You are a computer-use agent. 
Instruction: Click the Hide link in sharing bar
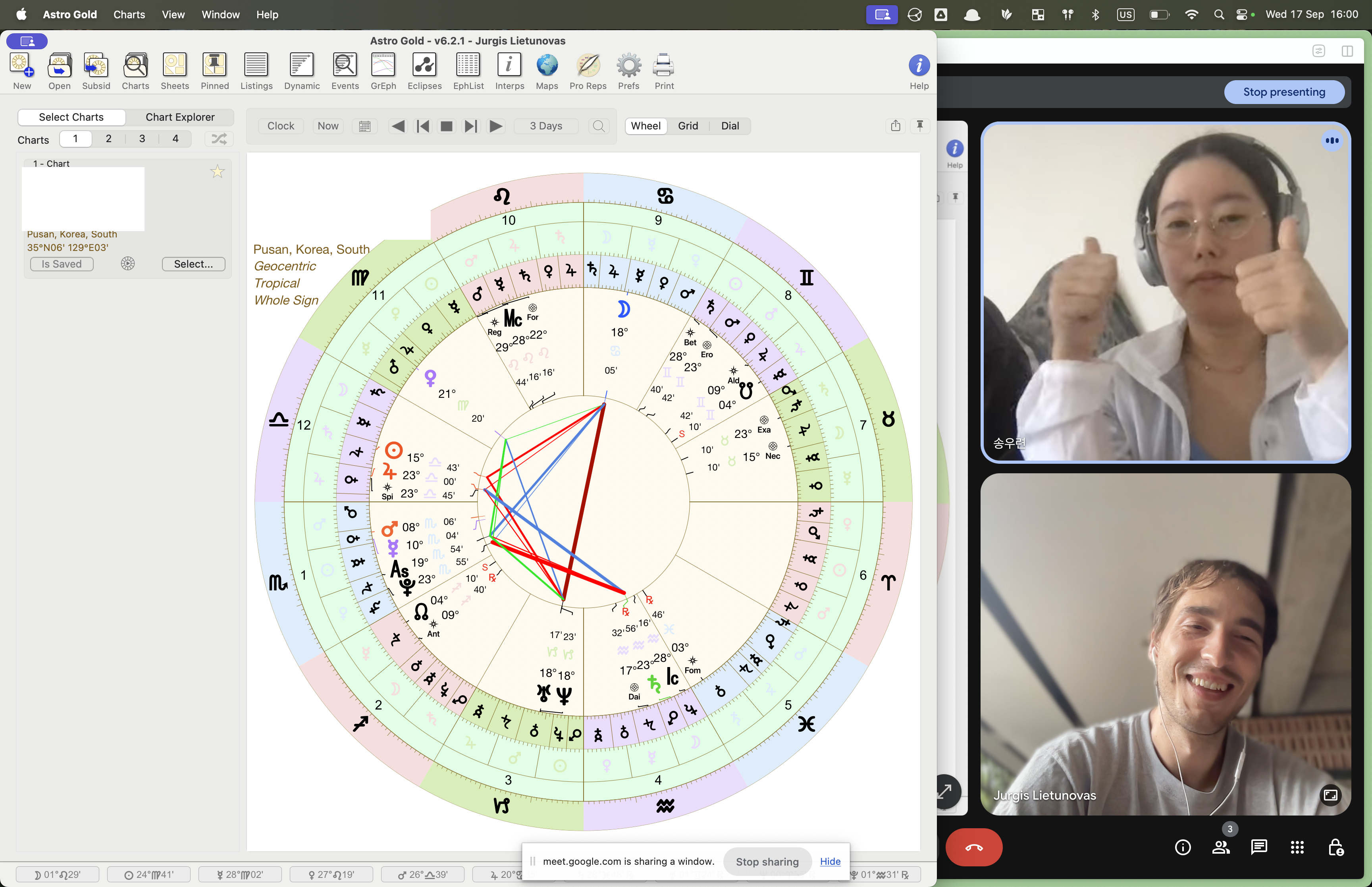coord(830,861)
